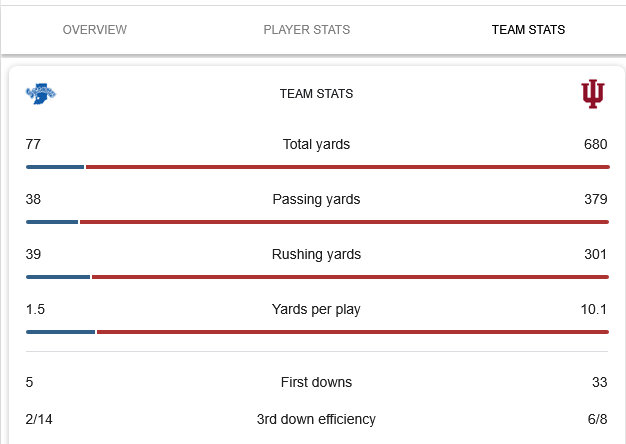The width and height of the screenshot is (626, 444).
Task: Click the 33 first downs value
Action: click(599, 382)
